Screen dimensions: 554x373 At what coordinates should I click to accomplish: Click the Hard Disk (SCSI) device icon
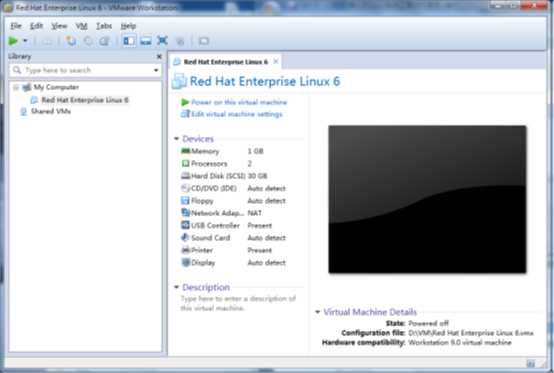(x=185, y=176)
